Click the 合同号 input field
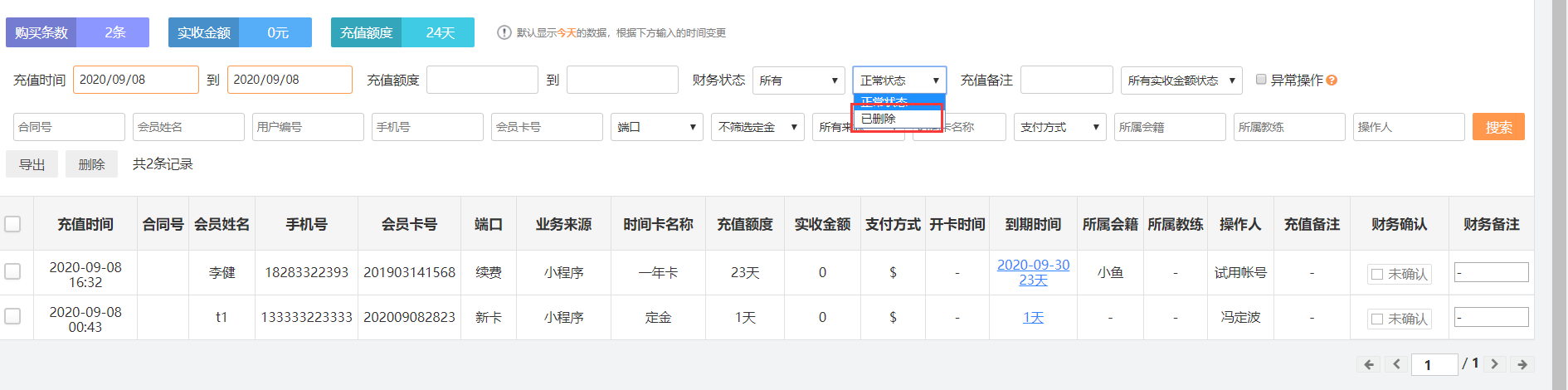Viewport: 1568px width, 390px height. pyautogui.click(x=69, y=127)
